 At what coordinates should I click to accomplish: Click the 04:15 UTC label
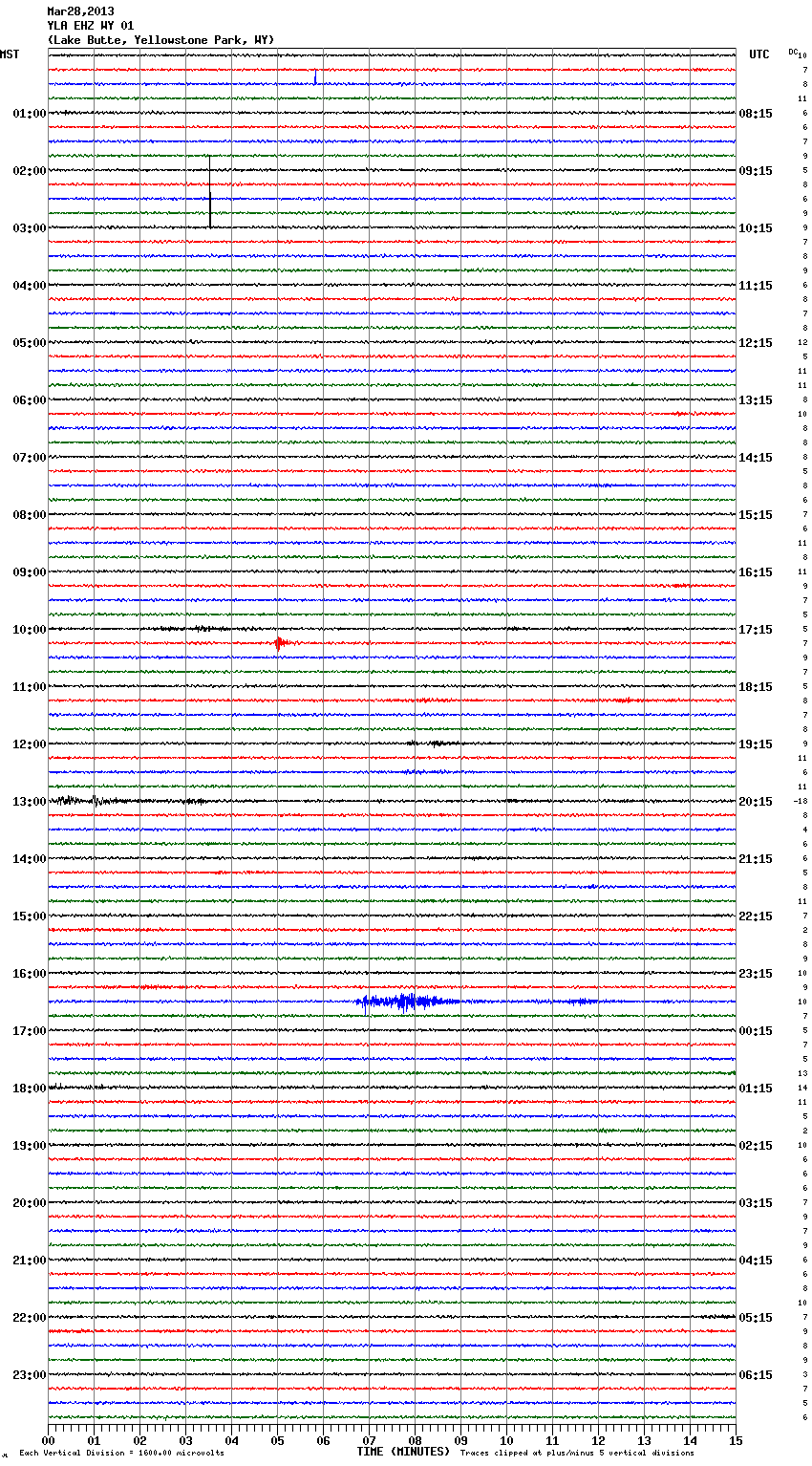pyautogui.click(x=756, y=1261)
